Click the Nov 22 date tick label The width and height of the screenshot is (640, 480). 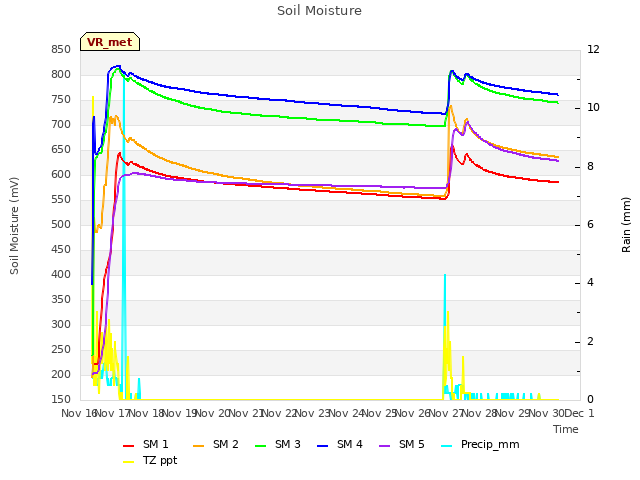click(279, 413)
